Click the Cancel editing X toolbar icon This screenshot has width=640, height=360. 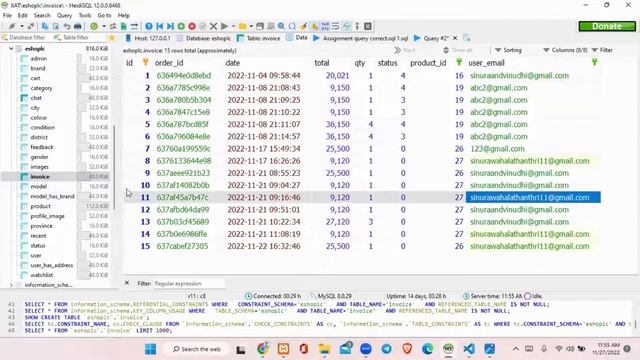[x=213, y=26]
